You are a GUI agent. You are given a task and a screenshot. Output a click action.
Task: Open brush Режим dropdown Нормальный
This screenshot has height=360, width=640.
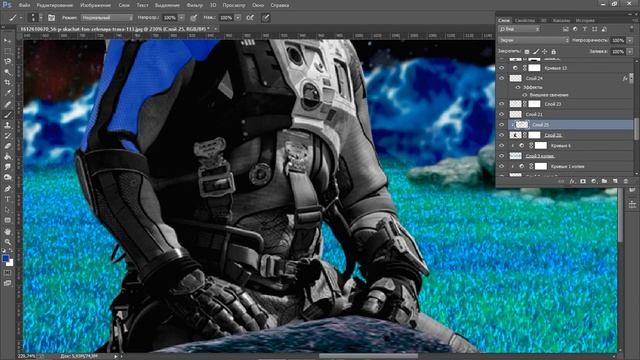pyautogui.click(x=107, y=18)
